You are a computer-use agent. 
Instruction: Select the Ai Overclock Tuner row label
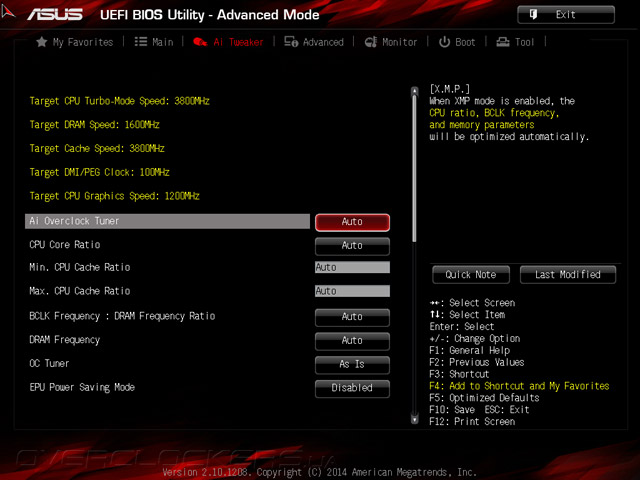click(167, 221)
